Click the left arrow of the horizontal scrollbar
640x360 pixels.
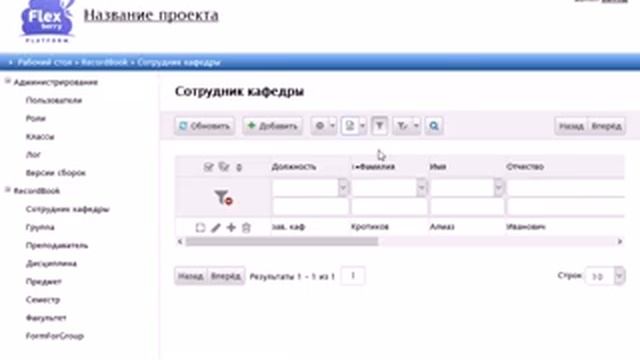coord(180,242)
